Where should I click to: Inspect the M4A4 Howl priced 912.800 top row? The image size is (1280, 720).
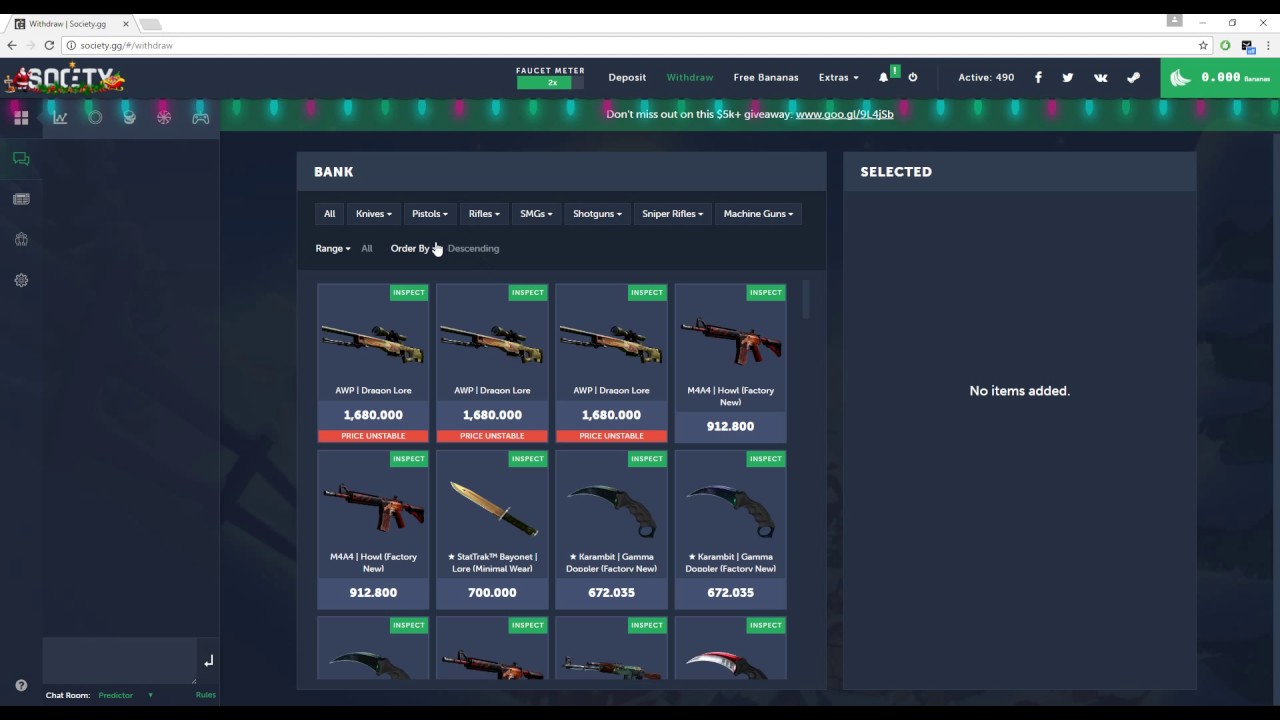(x=765, y=293)
